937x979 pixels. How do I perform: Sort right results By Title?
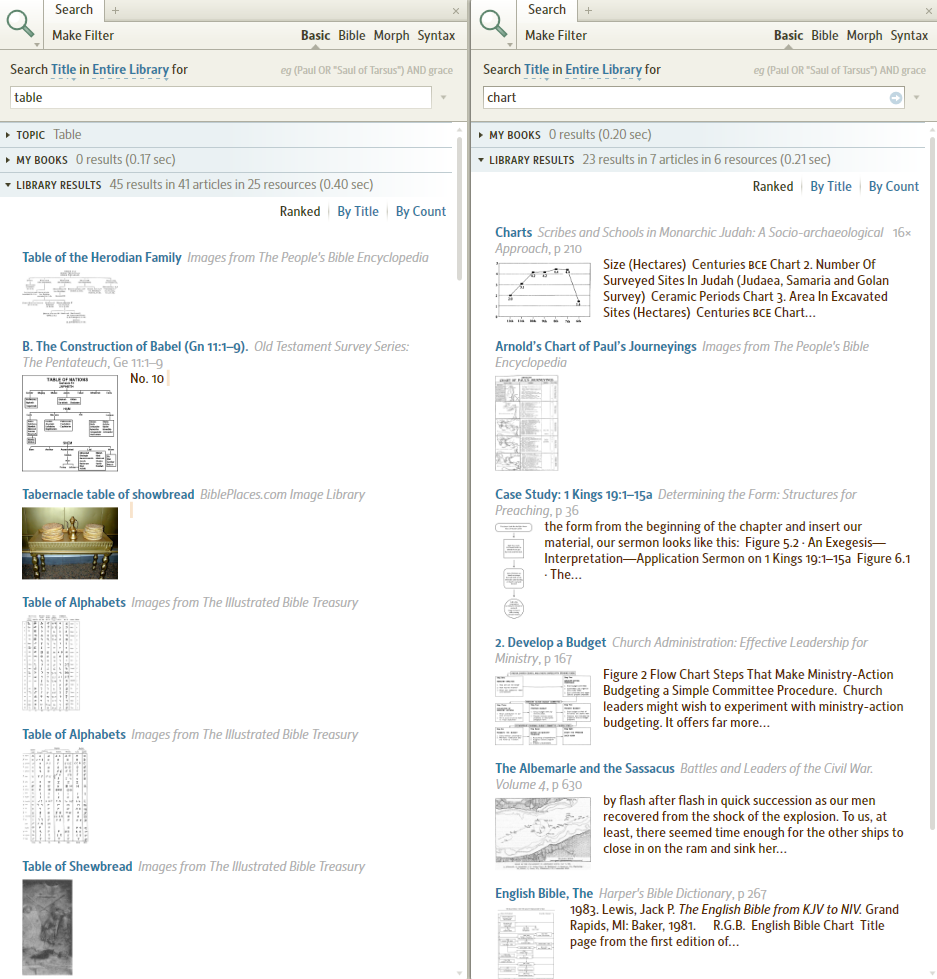coord(831,187)
